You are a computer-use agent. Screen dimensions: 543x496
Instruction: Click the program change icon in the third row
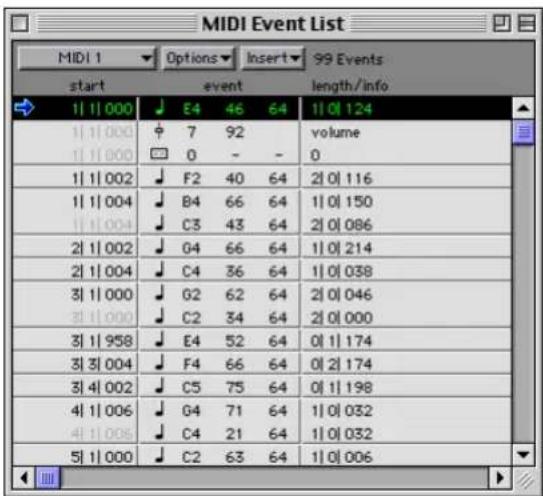159,154
